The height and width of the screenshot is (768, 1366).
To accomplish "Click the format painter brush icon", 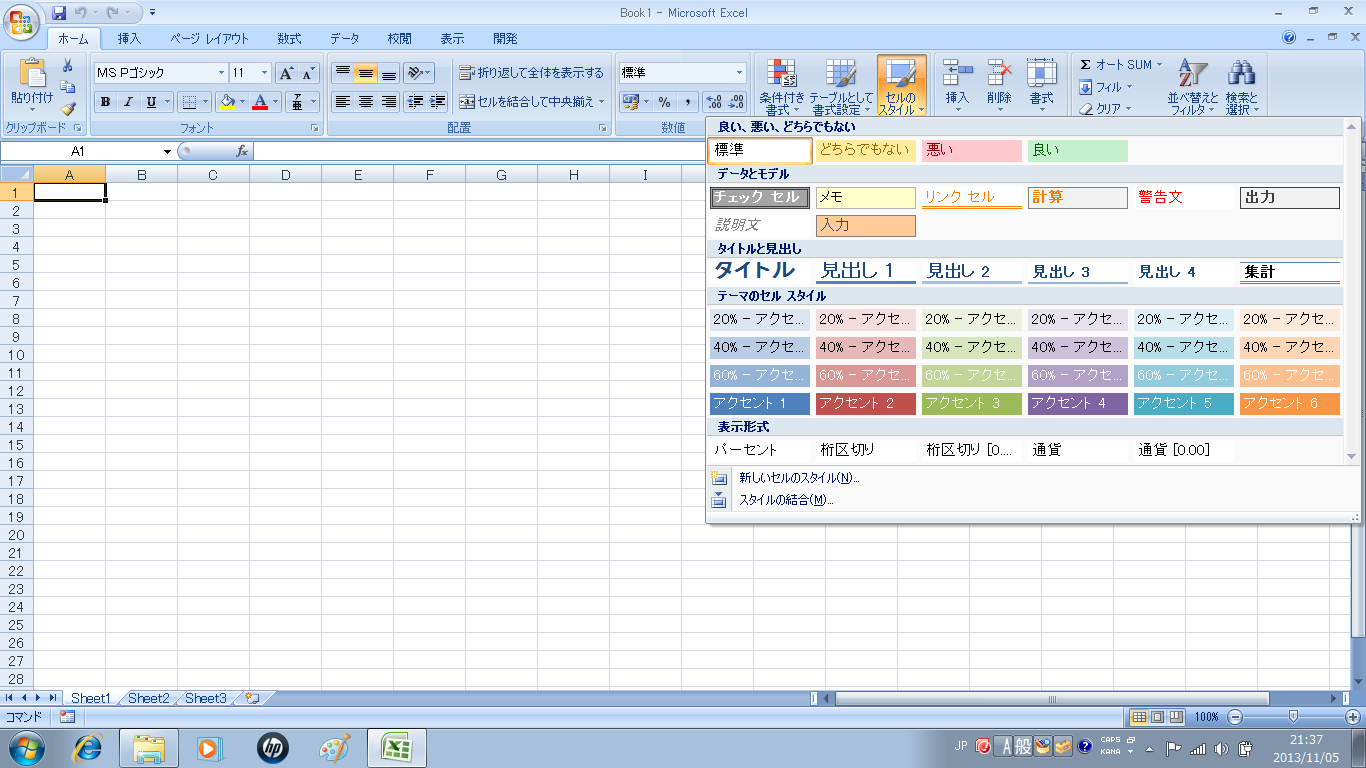I will point(68,109).
